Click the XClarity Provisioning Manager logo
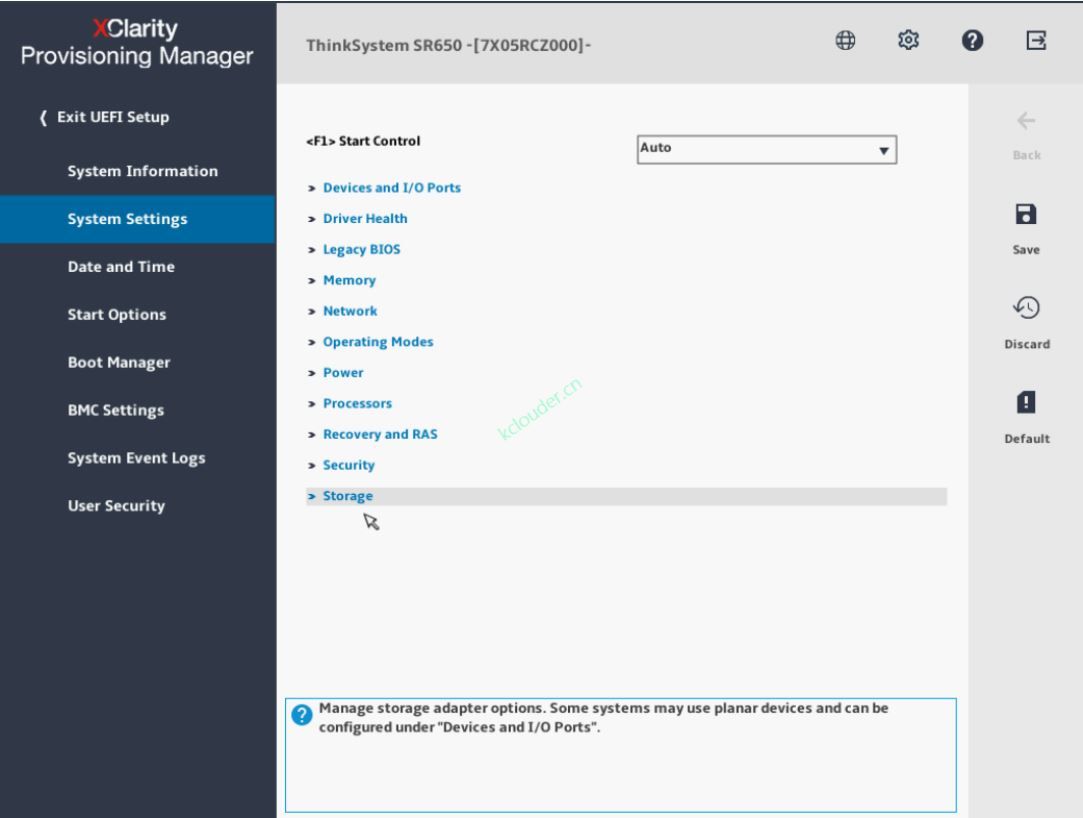Image resolution: width=1083 pixels, height=818 pixels. tap(137, 42)
